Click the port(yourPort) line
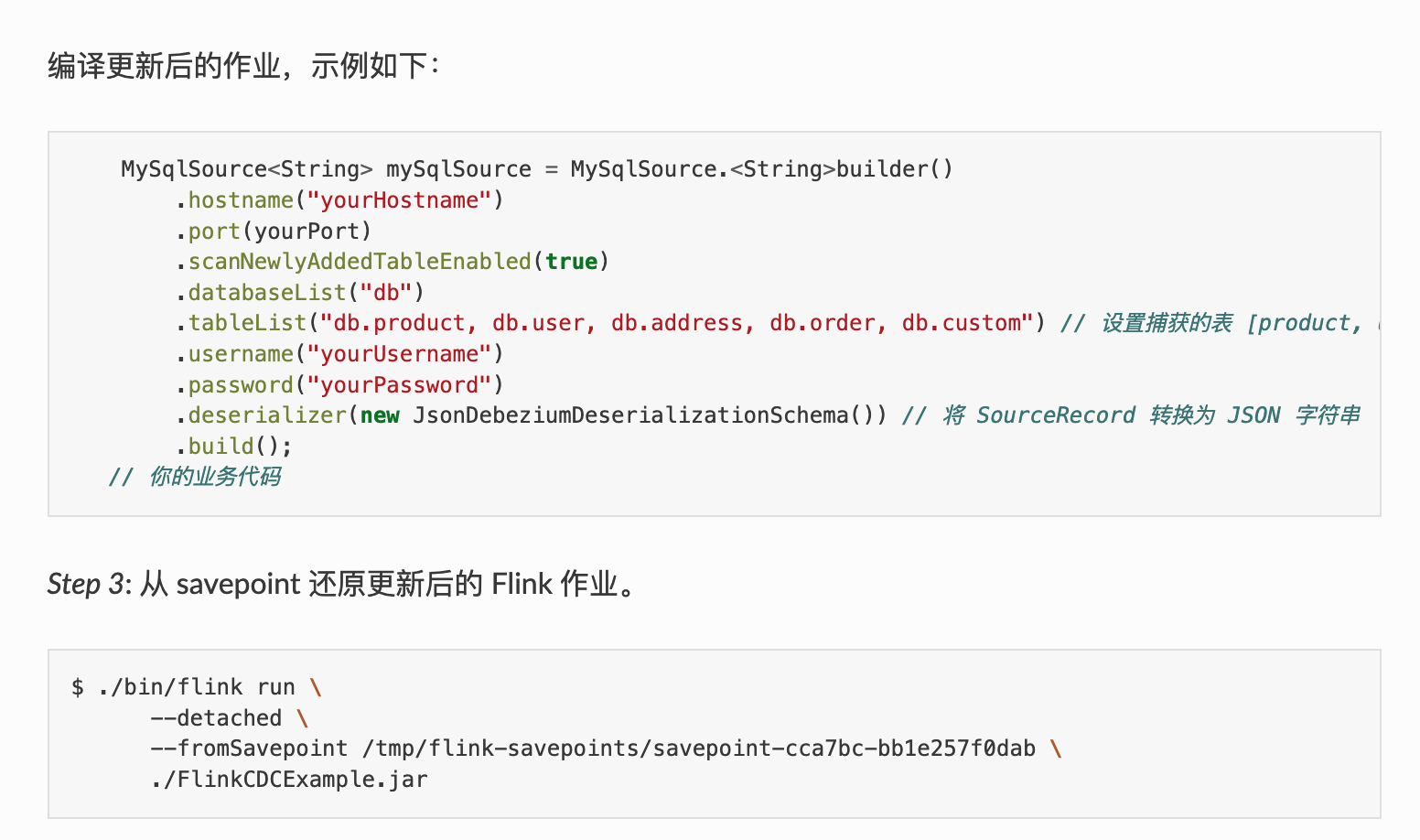The width and height of the screenshot is (1420, 840). click(x=274, y=232)
